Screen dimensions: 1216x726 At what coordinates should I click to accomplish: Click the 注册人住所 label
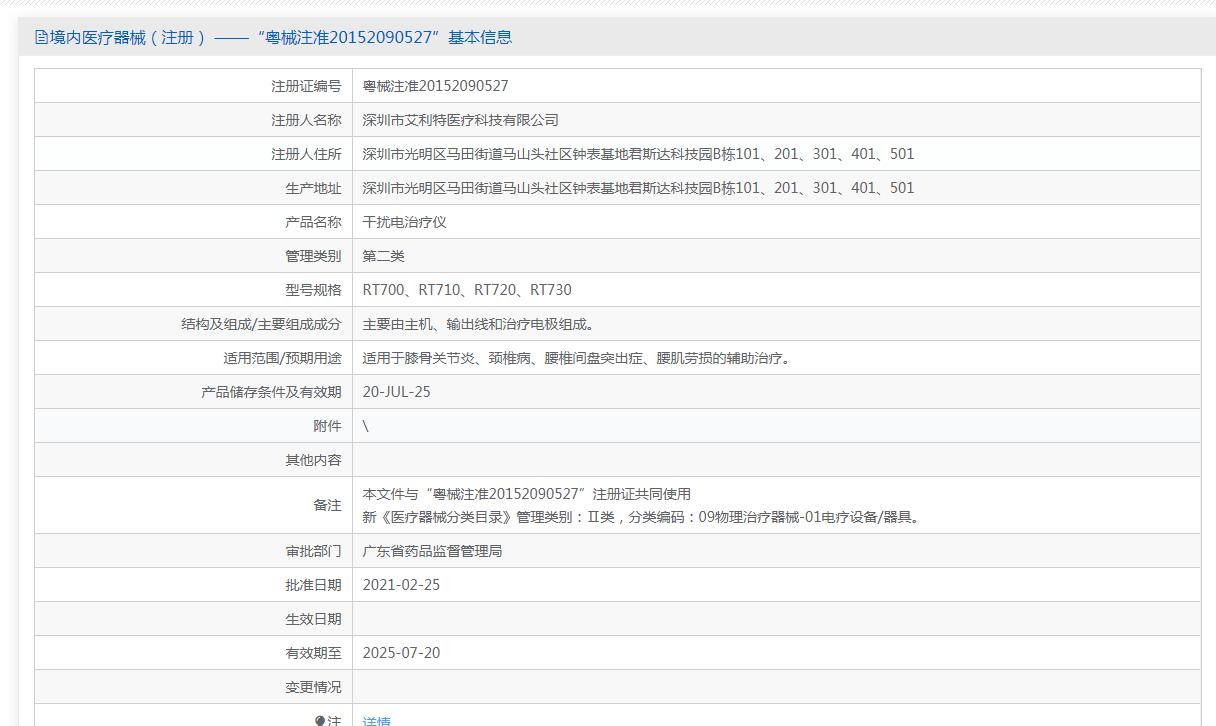click(306, 154)
